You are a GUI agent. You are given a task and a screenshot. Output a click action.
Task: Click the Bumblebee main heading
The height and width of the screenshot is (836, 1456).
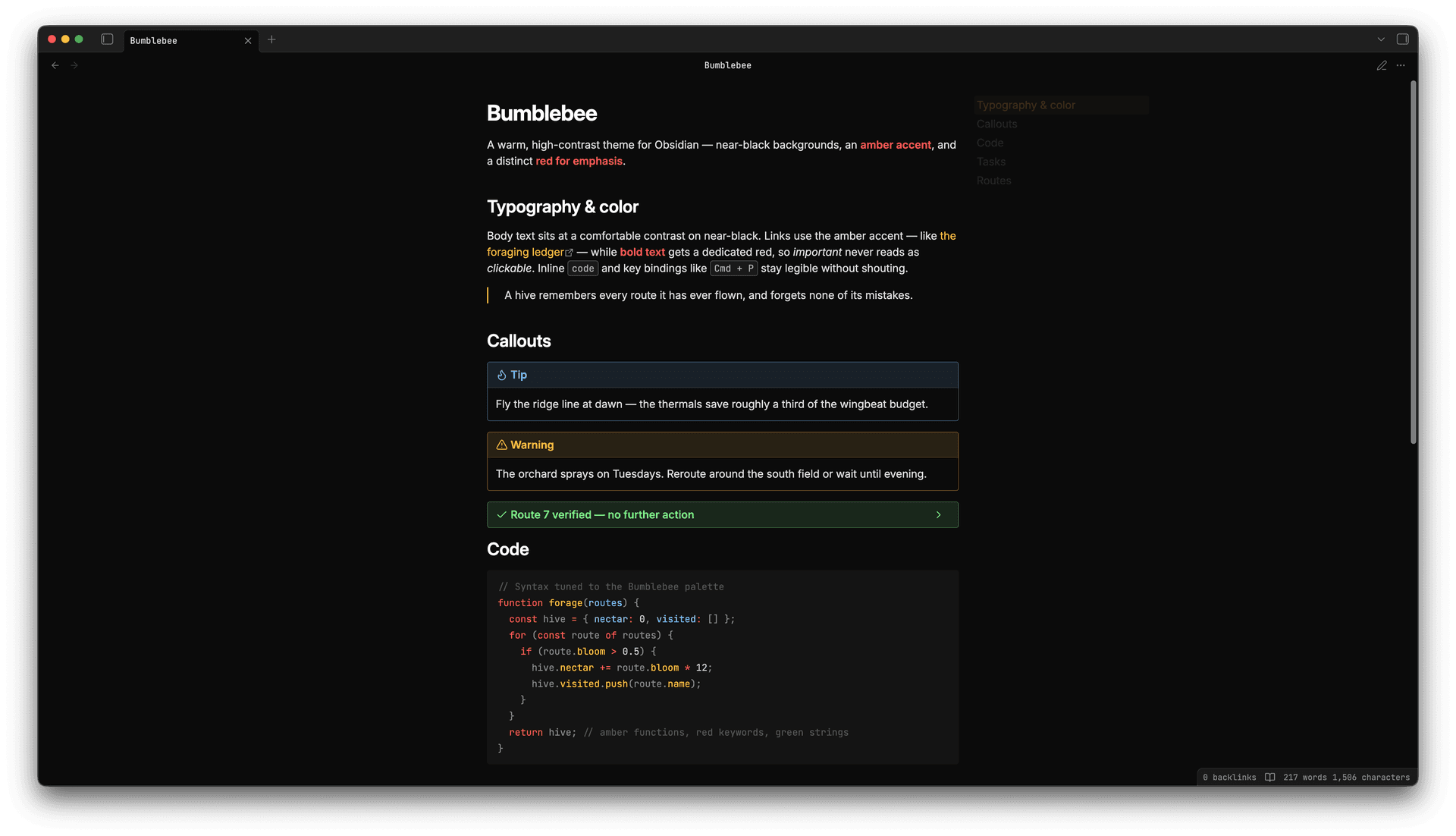541,113
